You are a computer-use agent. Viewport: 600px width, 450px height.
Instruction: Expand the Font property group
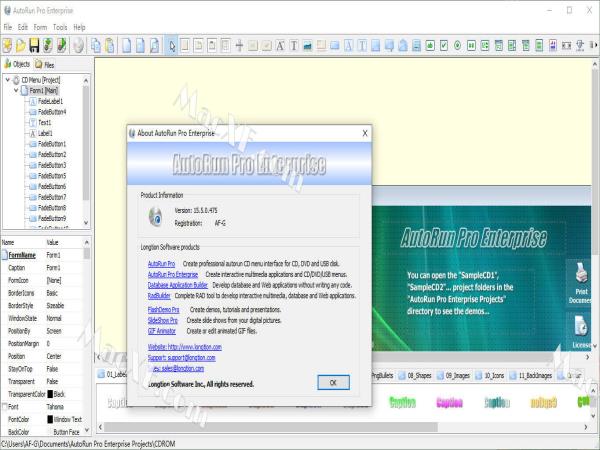pos(5,406)
